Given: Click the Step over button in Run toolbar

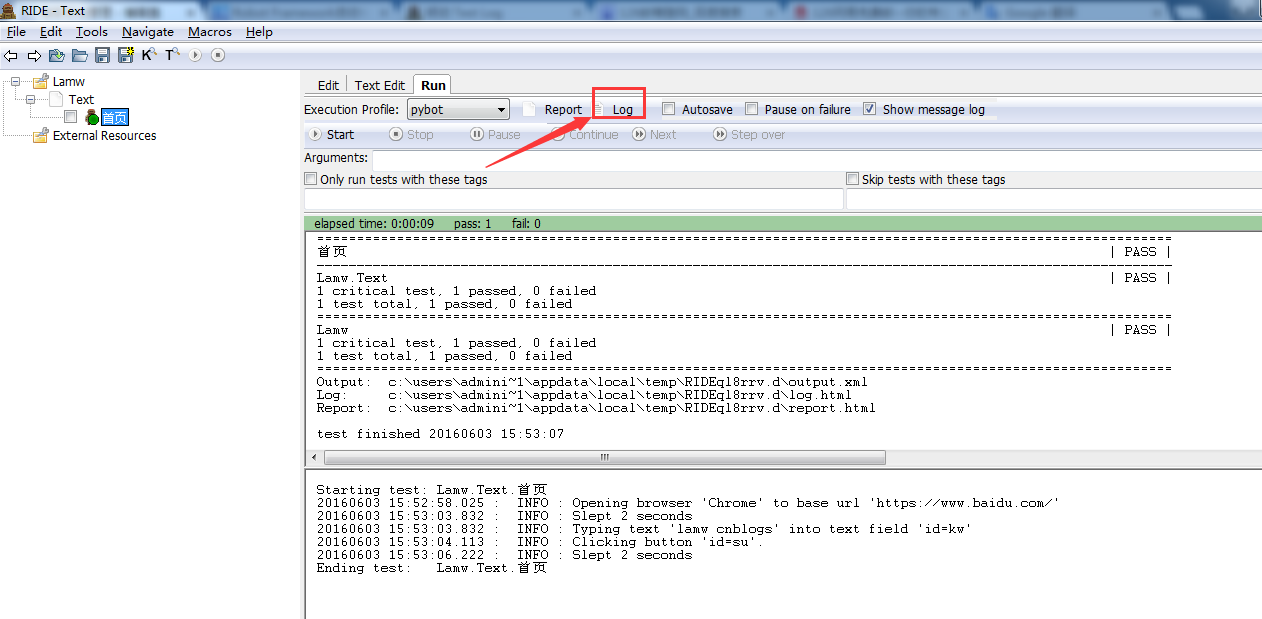Looking at the screenshot, I should pos(749,135).
